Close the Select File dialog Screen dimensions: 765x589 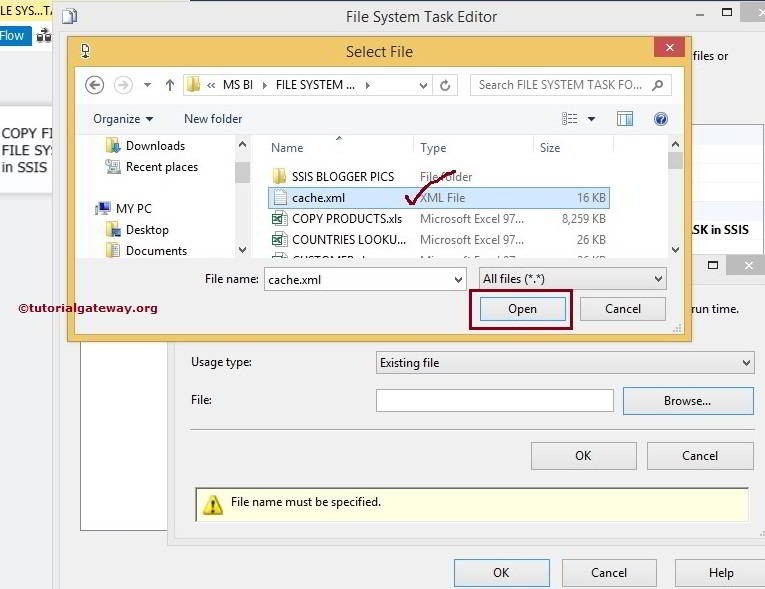669,47
